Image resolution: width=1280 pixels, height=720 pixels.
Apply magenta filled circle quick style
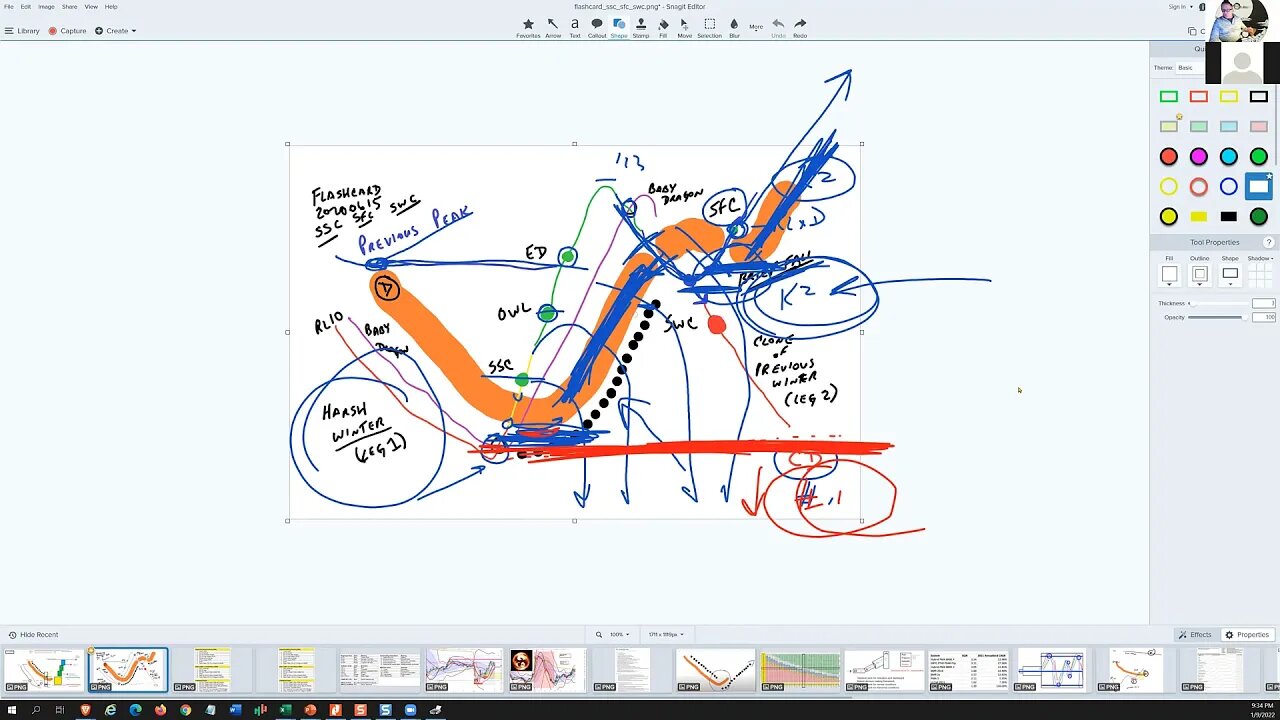(x=1199, y=157)
